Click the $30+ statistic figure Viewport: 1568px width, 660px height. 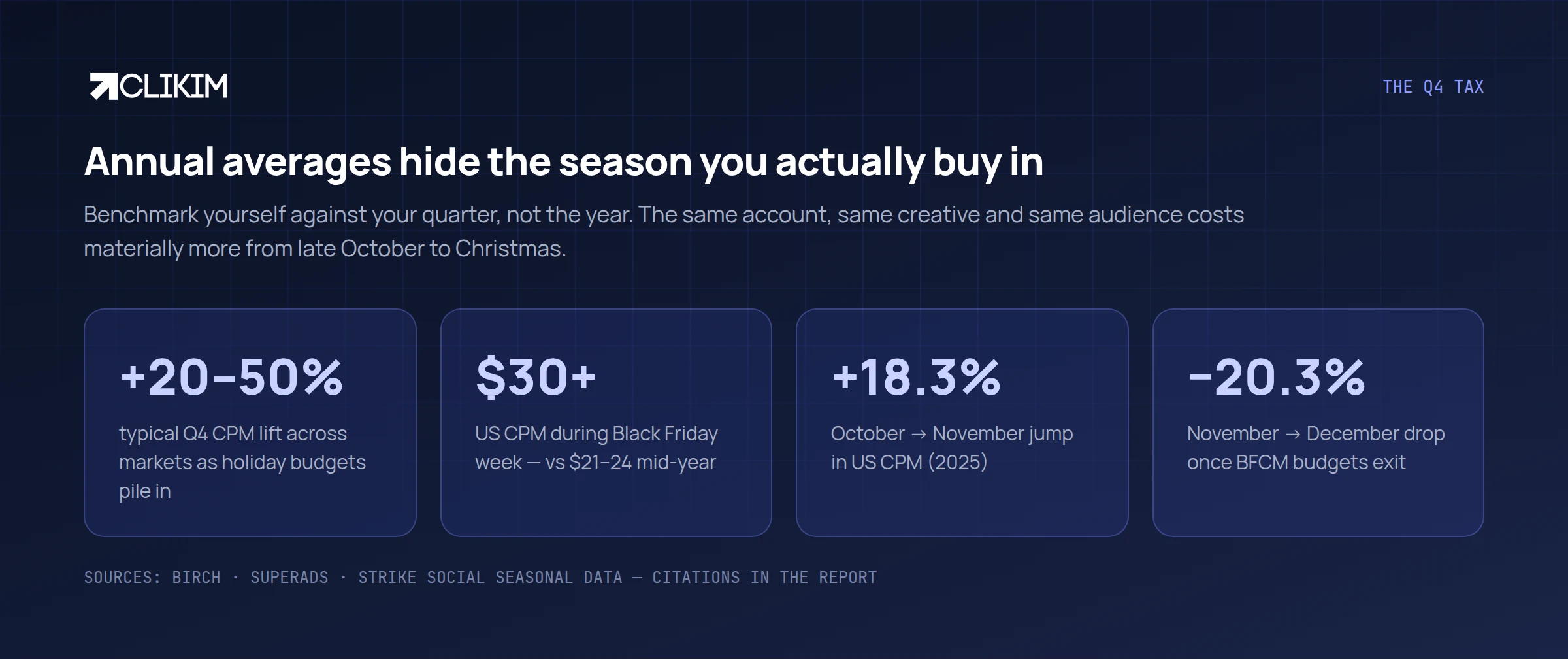536,377
